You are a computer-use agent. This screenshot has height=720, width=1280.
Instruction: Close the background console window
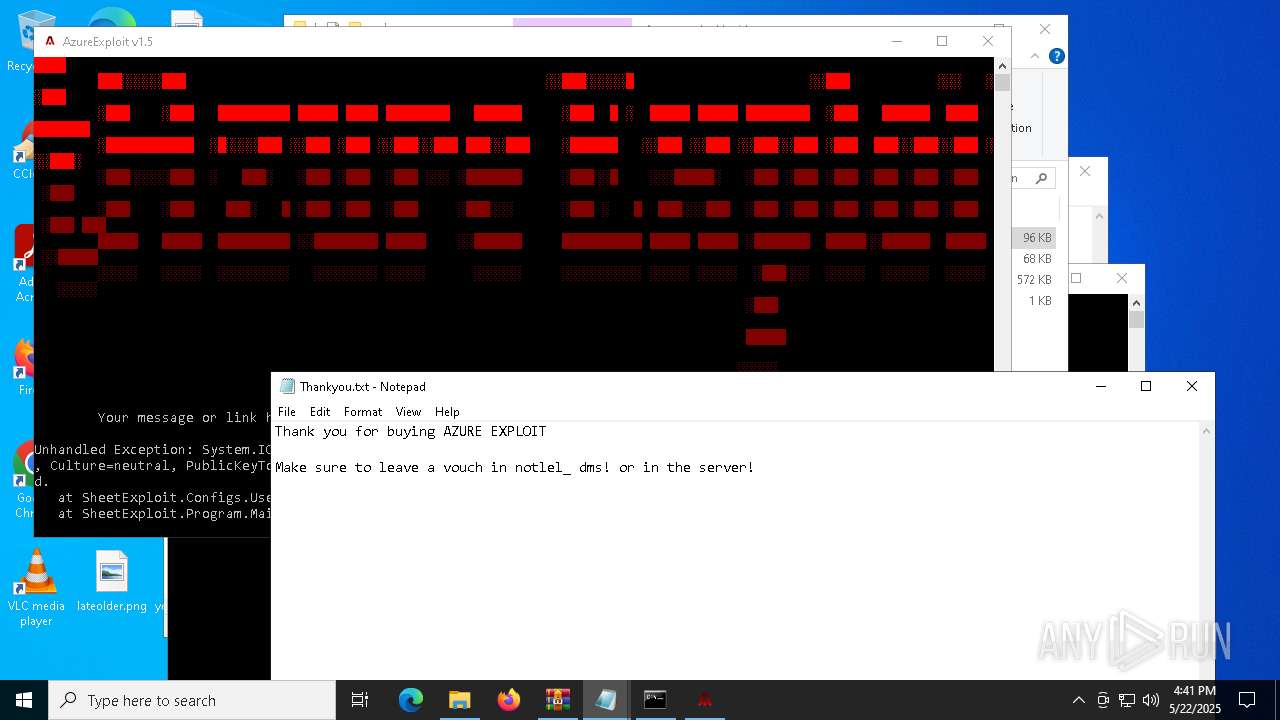[x=1122, y=278]
